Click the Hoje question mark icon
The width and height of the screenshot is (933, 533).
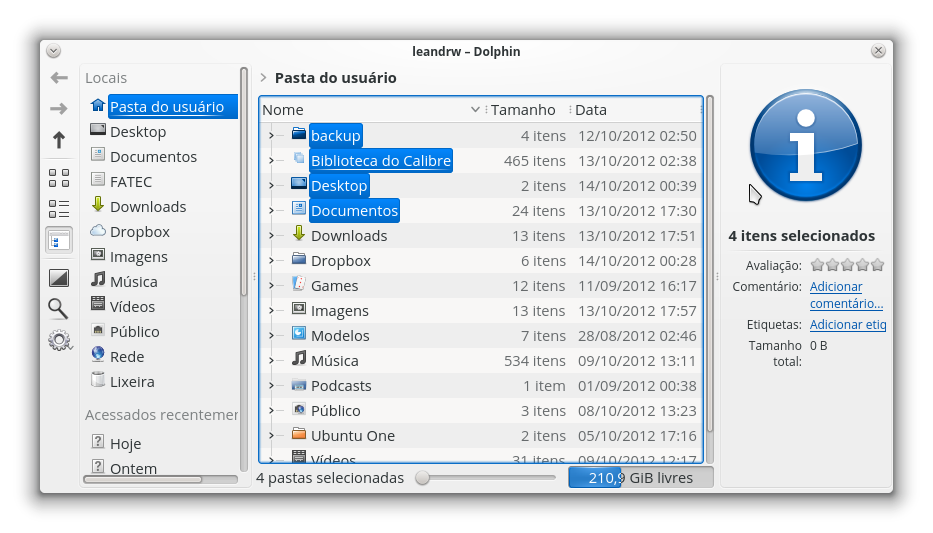(x=98, y=442)
